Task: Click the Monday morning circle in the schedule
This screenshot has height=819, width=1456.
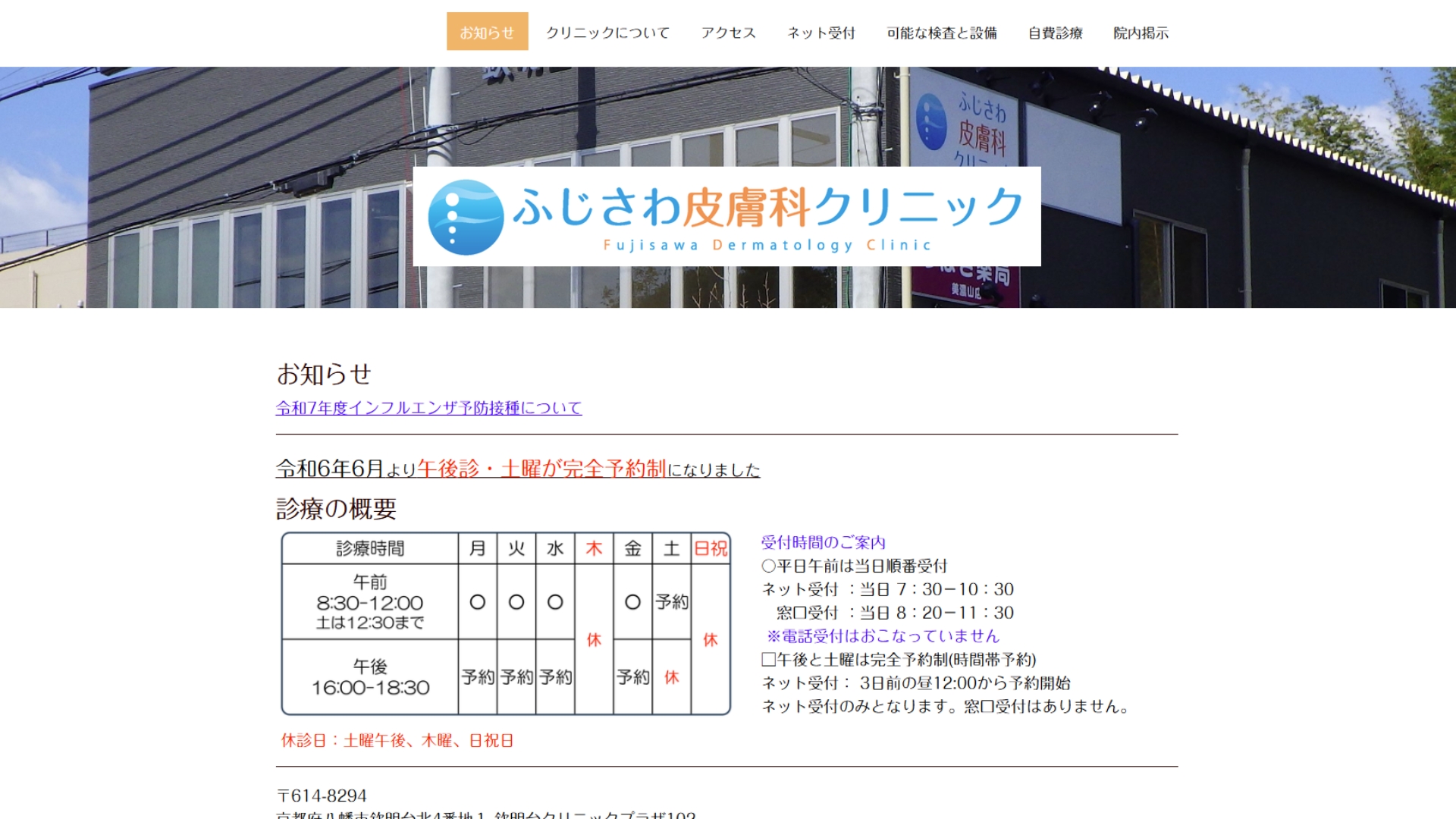Action: click(477, 602)
